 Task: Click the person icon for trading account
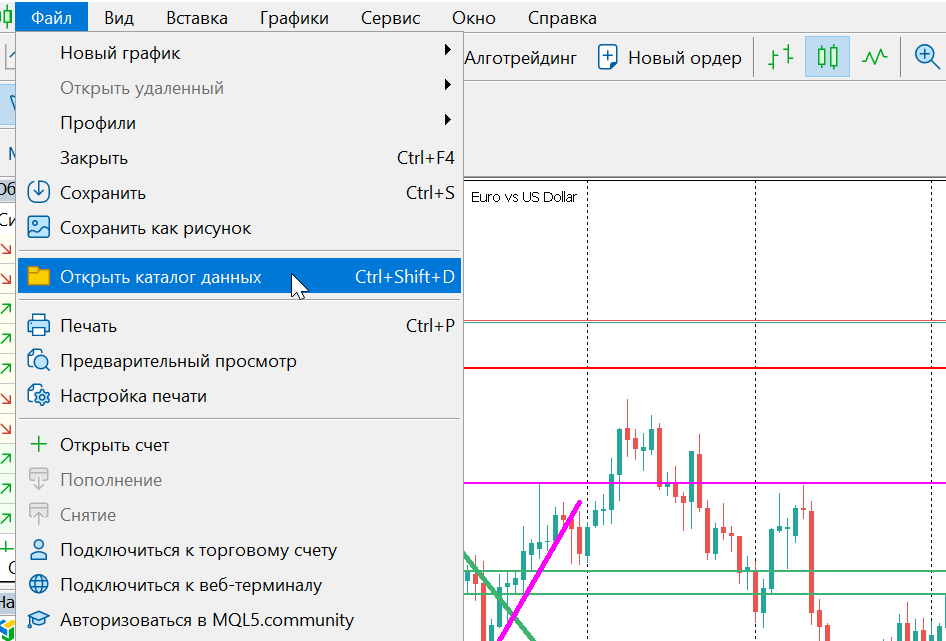(x=39, y=549)
